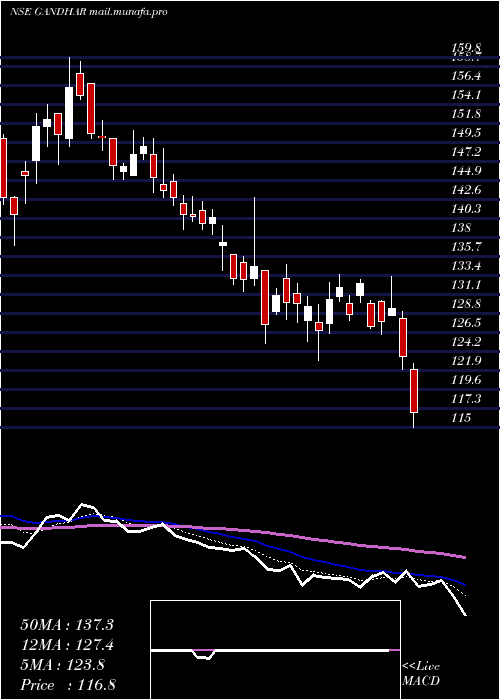Click the tall-wick white candle reaching 142.6
Viewport: 500px width, 700px height.
pos(254,272)
